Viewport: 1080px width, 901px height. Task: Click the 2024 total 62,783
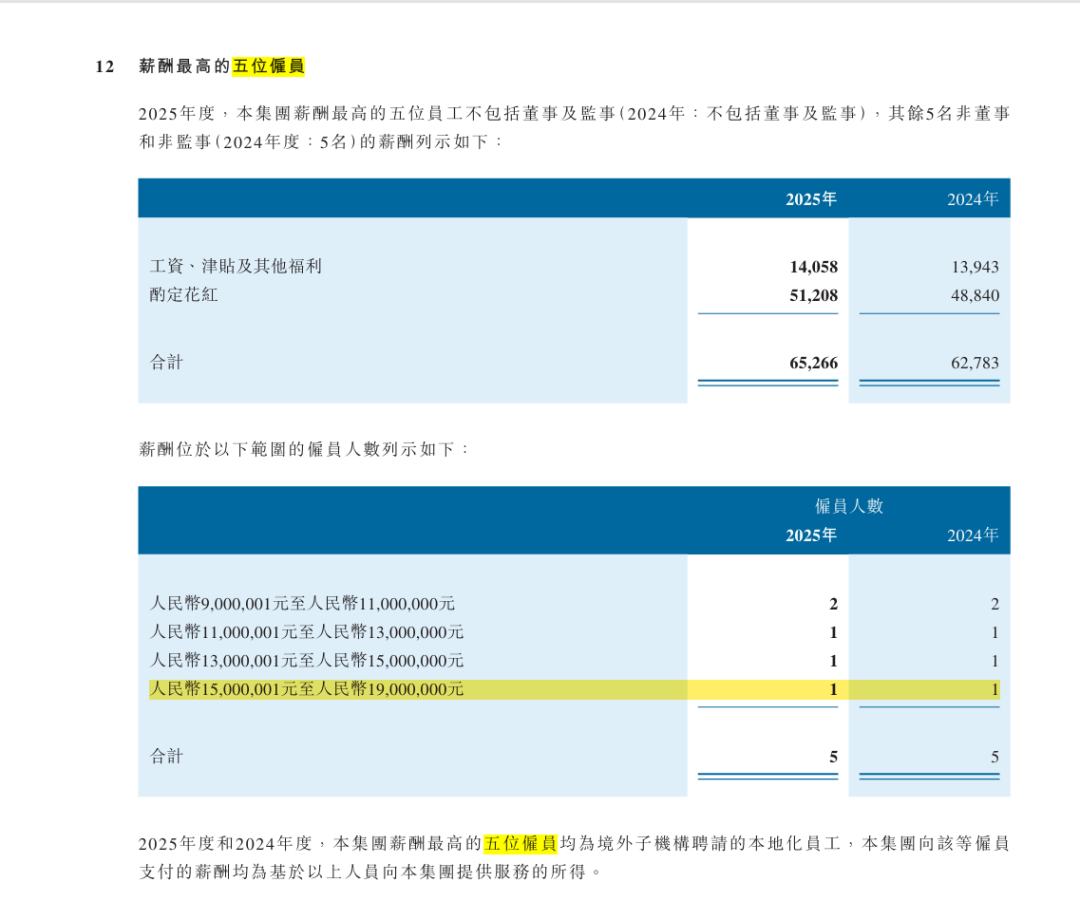tap(975, 363)
